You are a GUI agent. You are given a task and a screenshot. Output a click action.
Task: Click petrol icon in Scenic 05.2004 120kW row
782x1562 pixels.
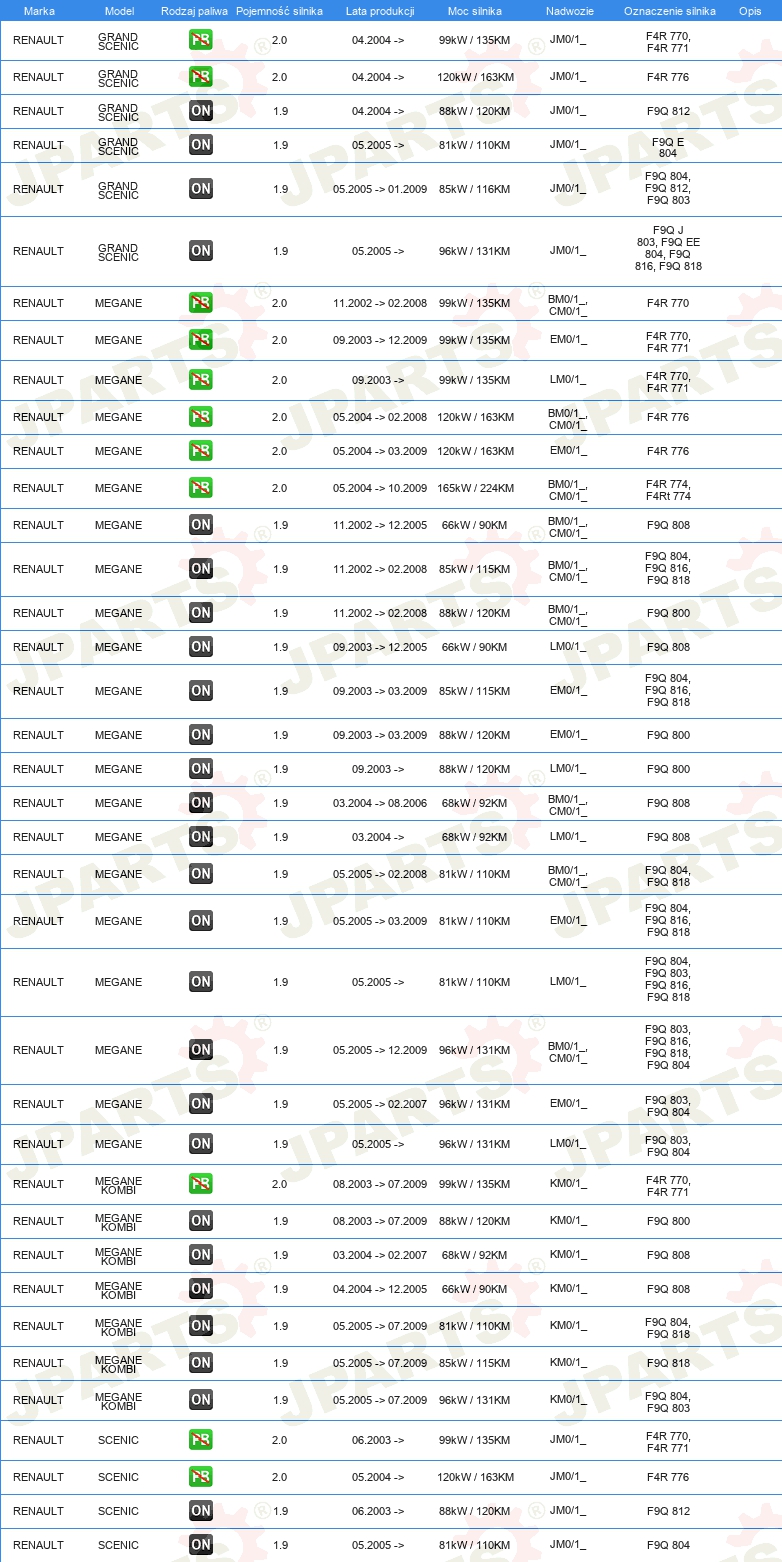point(201,1477)
